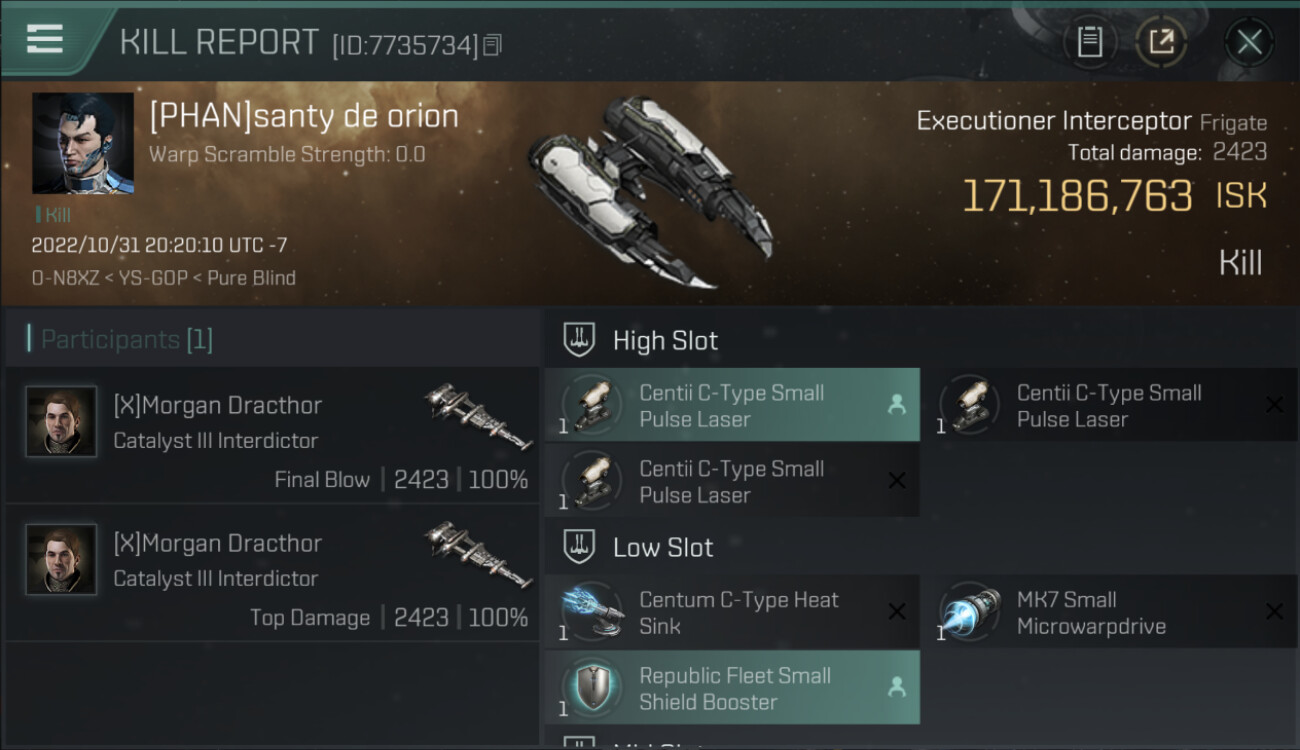Click the person icon on Shield Booster row
1300x750 pixels.
click(x=897, y=687)
